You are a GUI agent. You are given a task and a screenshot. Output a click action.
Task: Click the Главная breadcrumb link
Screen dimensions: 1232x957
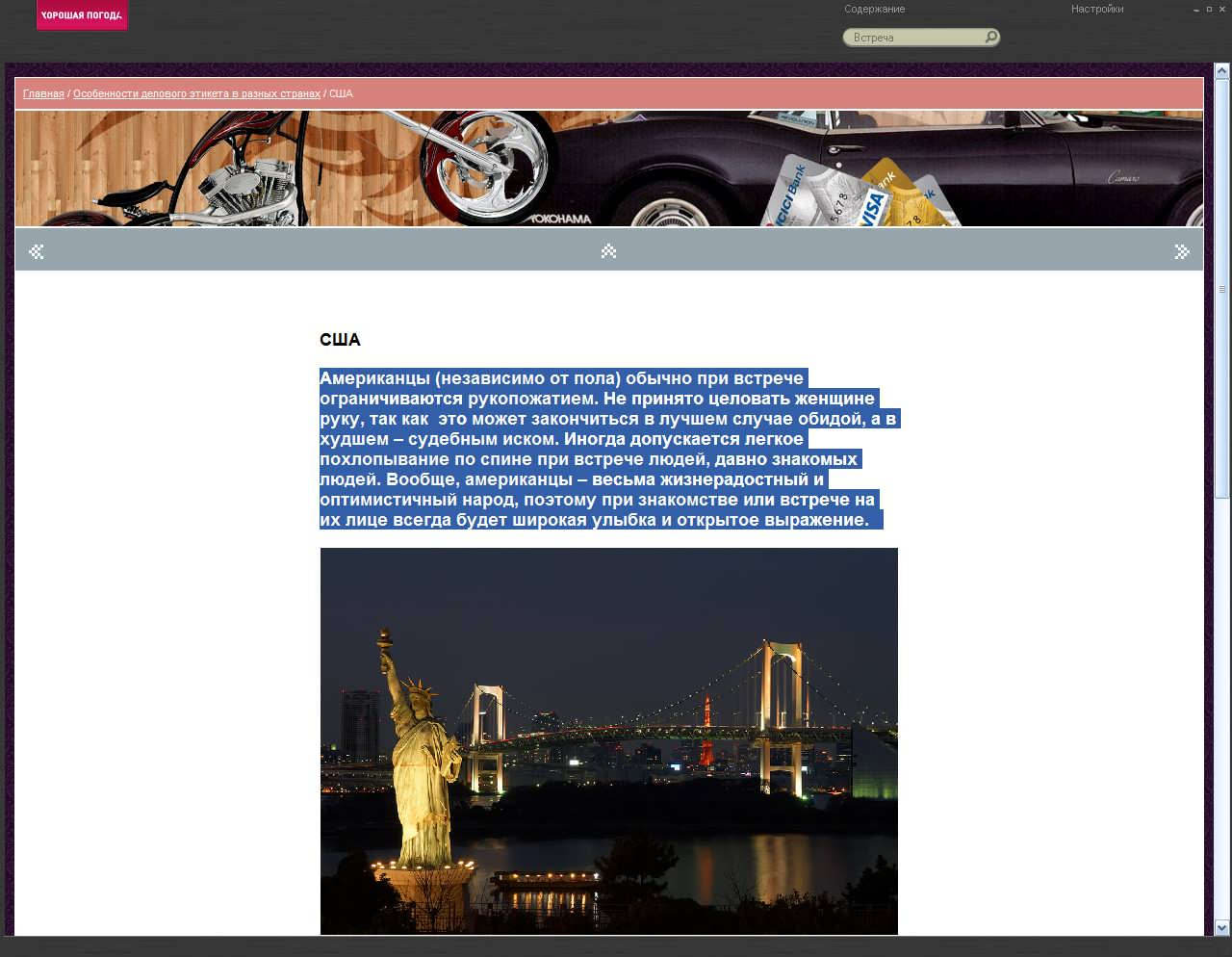click(43, 94)
